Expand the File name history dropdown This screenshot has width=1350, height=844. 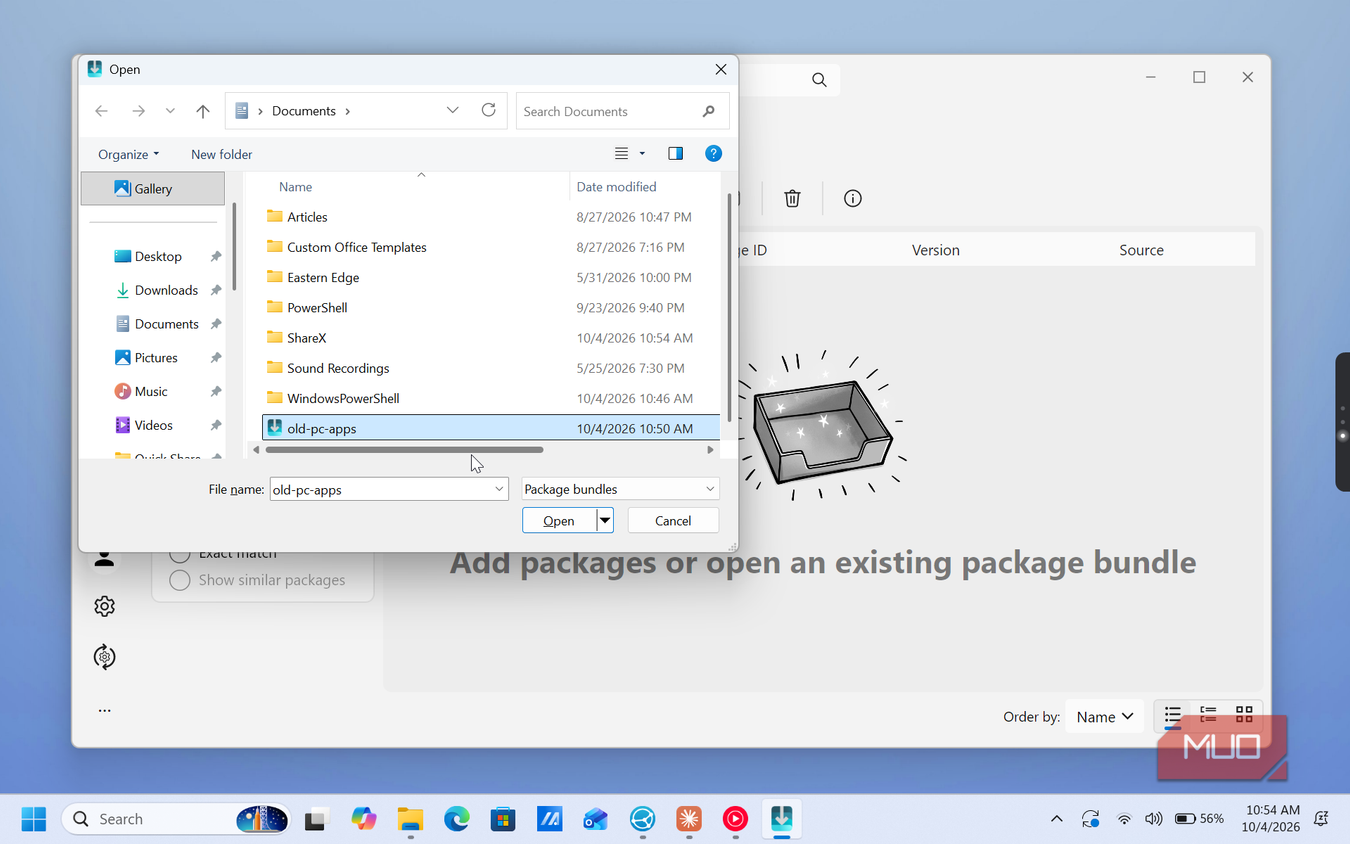(499, 490)
